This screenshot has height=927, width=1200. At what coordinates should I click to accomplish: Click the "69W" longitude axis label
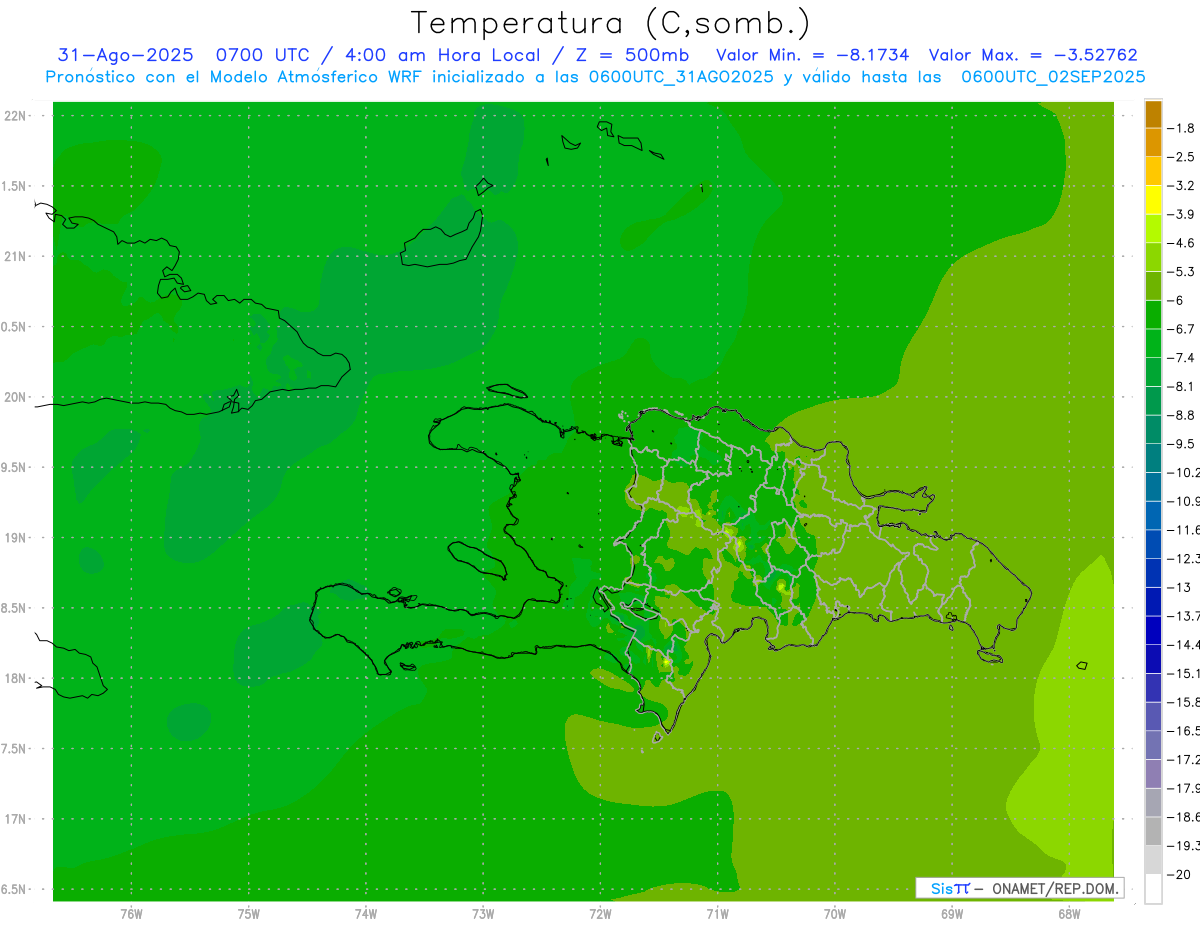coord(952,913)
